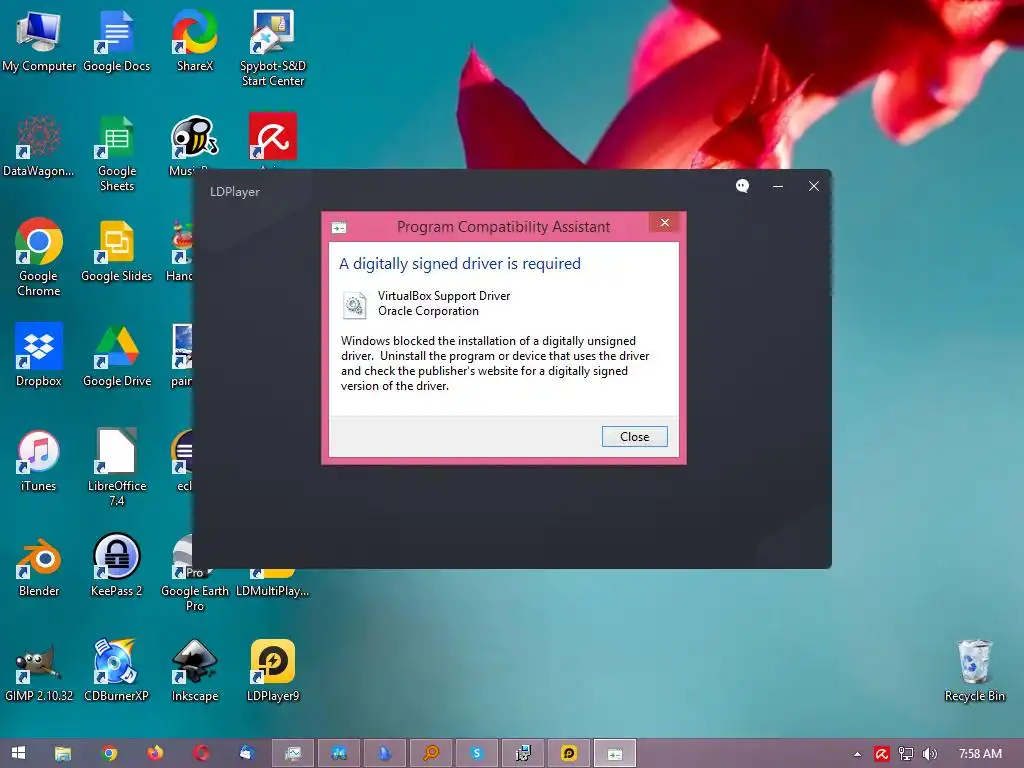Open the LDPlayer feedback chat bubble icon
This screenshot has height=768, width=1024.
tap(743, 186)
